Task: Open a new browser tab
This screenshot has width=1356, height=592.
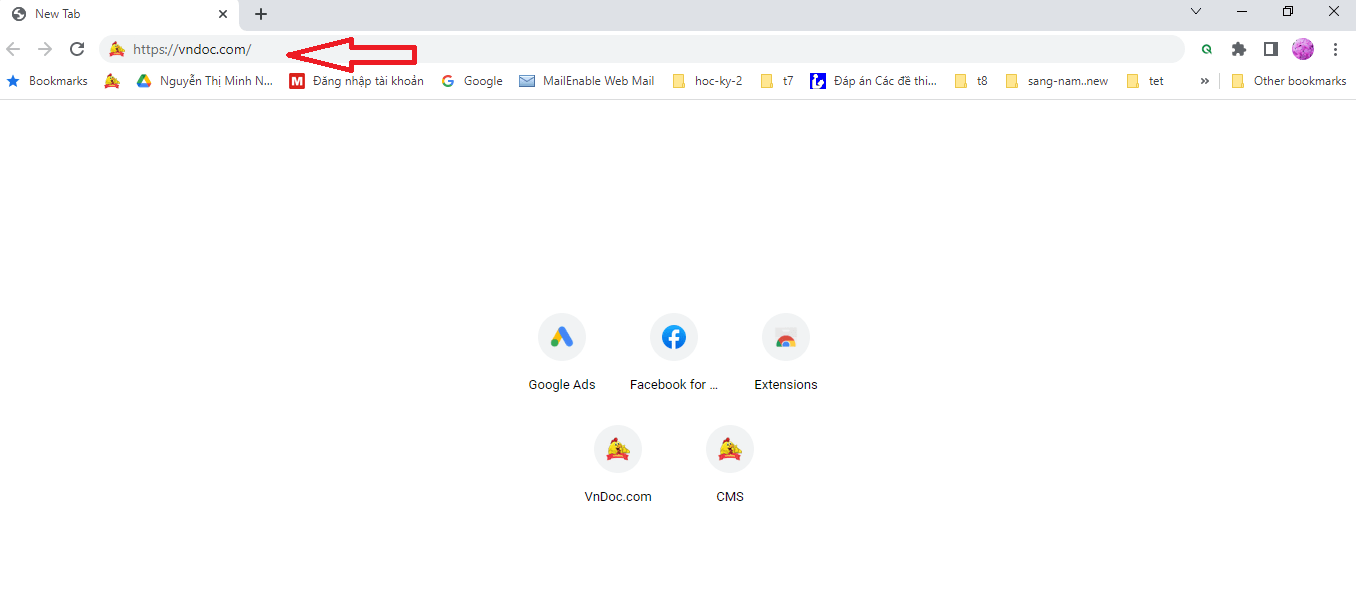Action: point(261,14)
